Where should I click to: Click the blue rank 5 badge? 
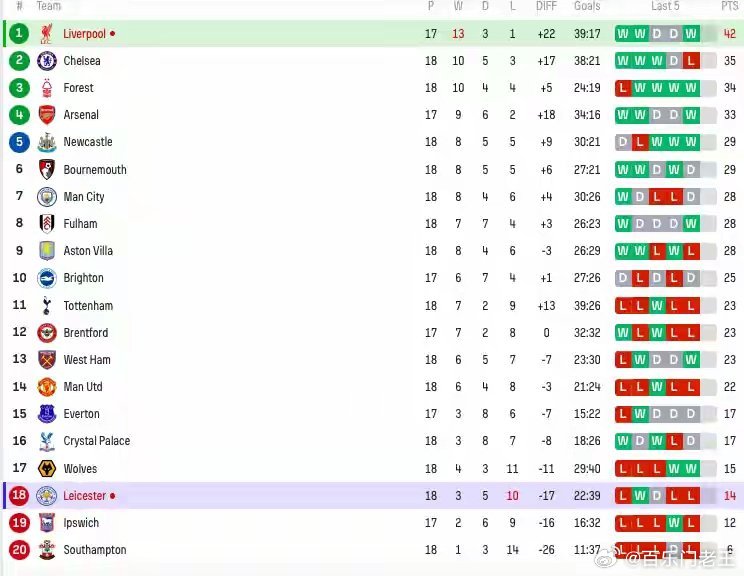(19, 142)
